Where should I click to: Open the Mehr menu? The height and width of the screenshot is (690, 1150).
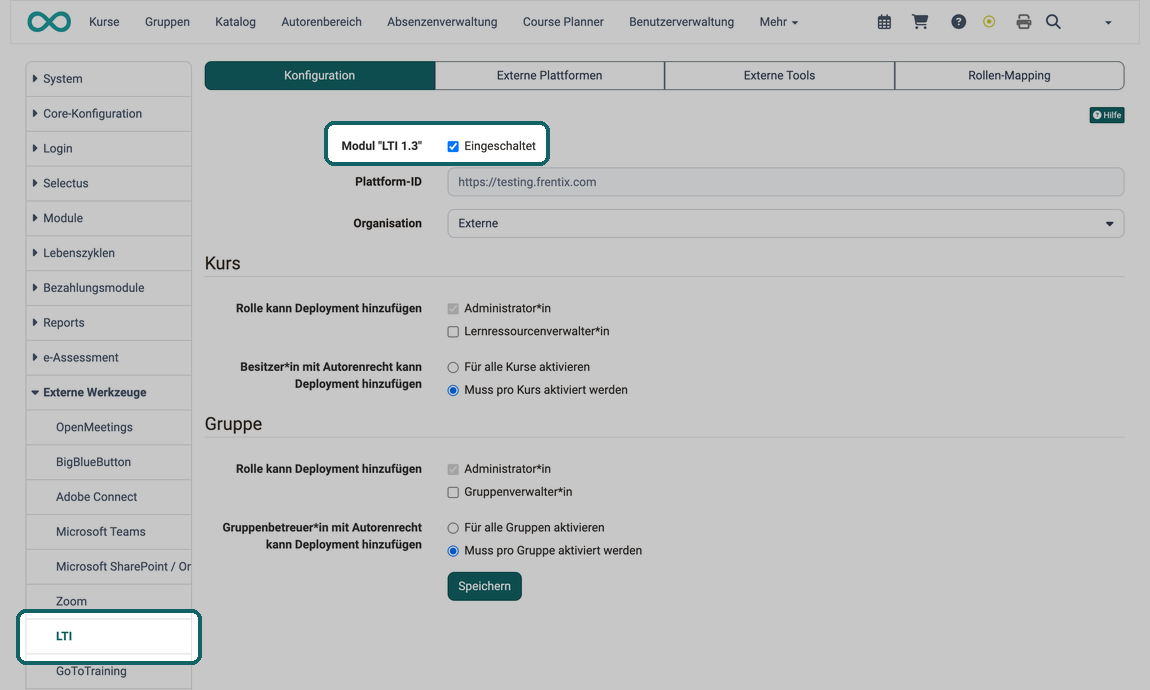(x=778, y=22)
